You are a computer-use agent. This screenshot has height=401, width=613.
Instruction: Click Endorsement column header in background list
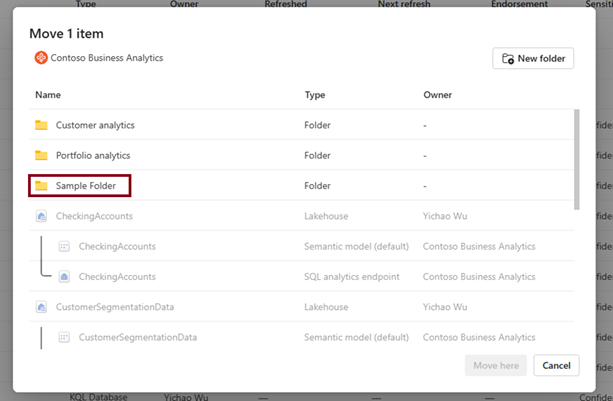(x=519, y=4)
